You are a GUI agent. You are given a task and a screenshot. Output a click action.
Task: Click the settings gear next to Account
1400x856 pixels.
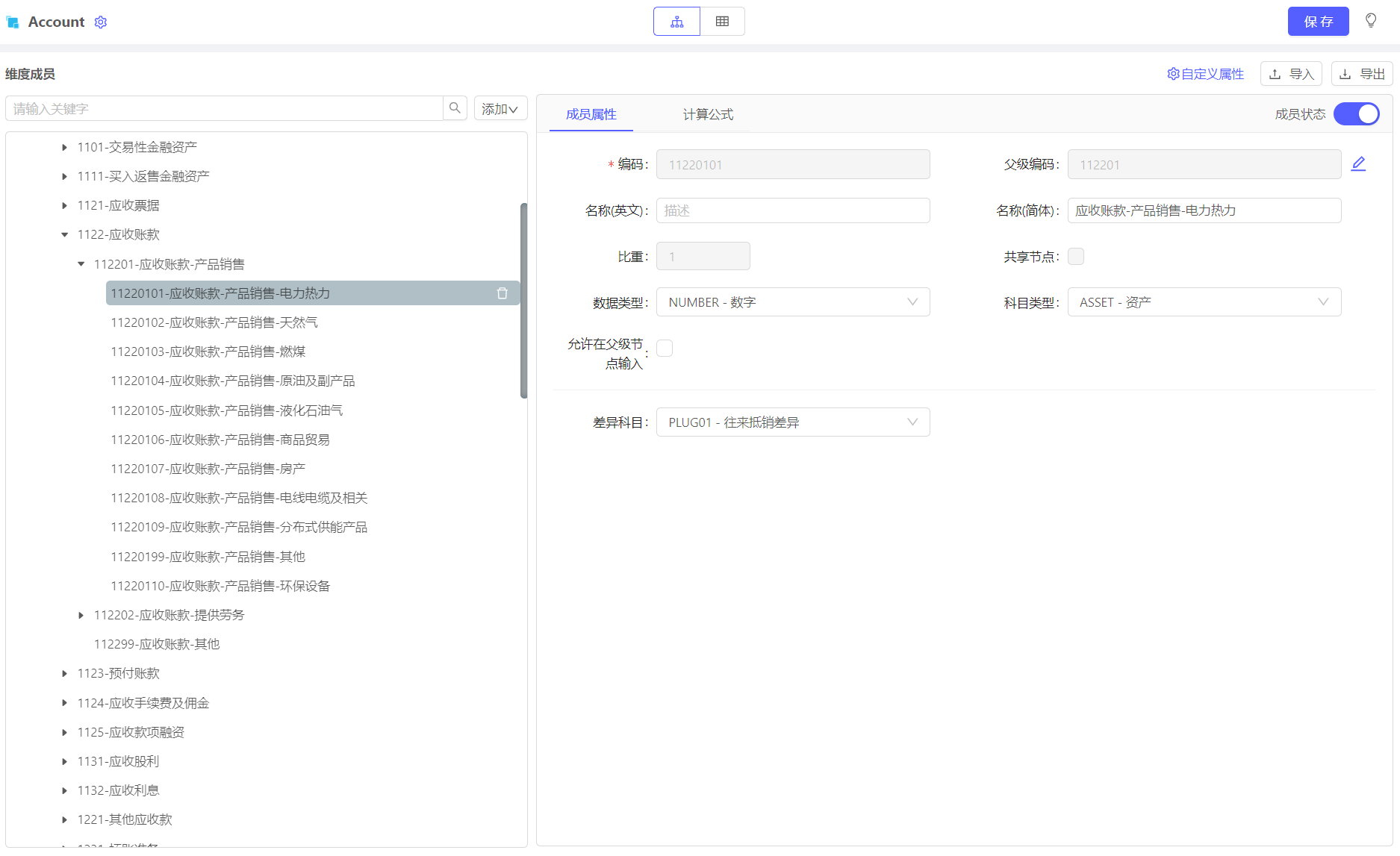[x=101, y=22]
